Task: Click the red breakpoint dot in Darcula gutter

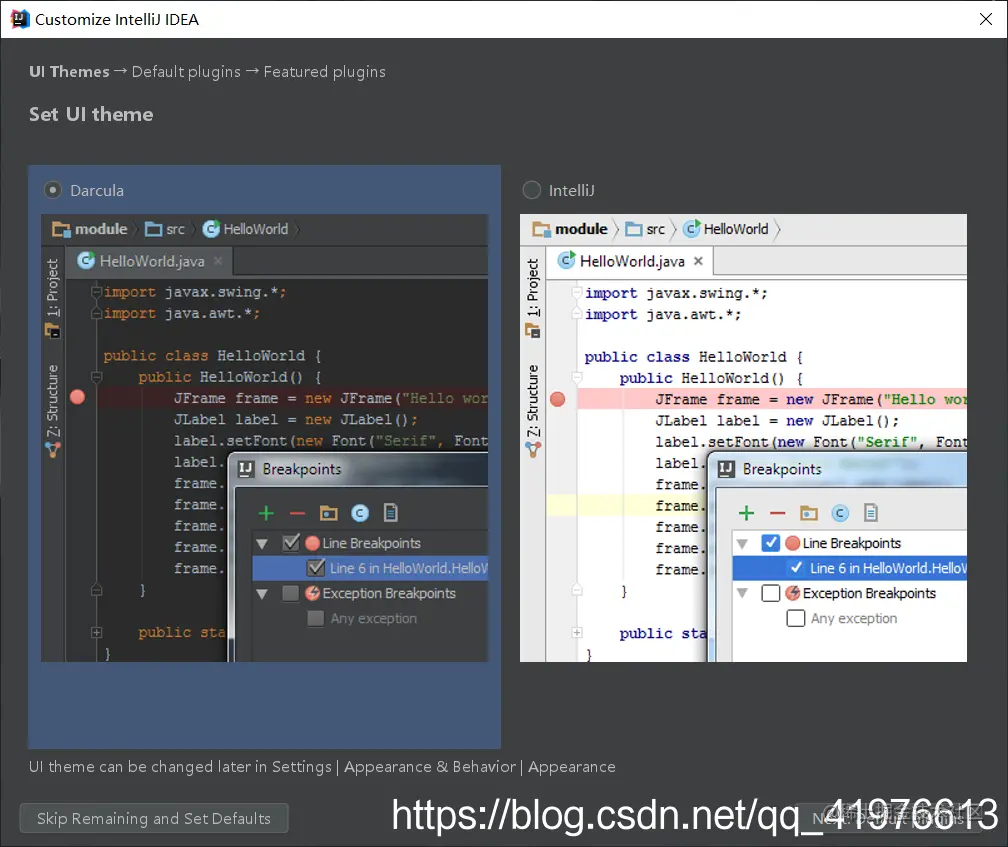Action: pyautogui.click(x=78, y=397)
